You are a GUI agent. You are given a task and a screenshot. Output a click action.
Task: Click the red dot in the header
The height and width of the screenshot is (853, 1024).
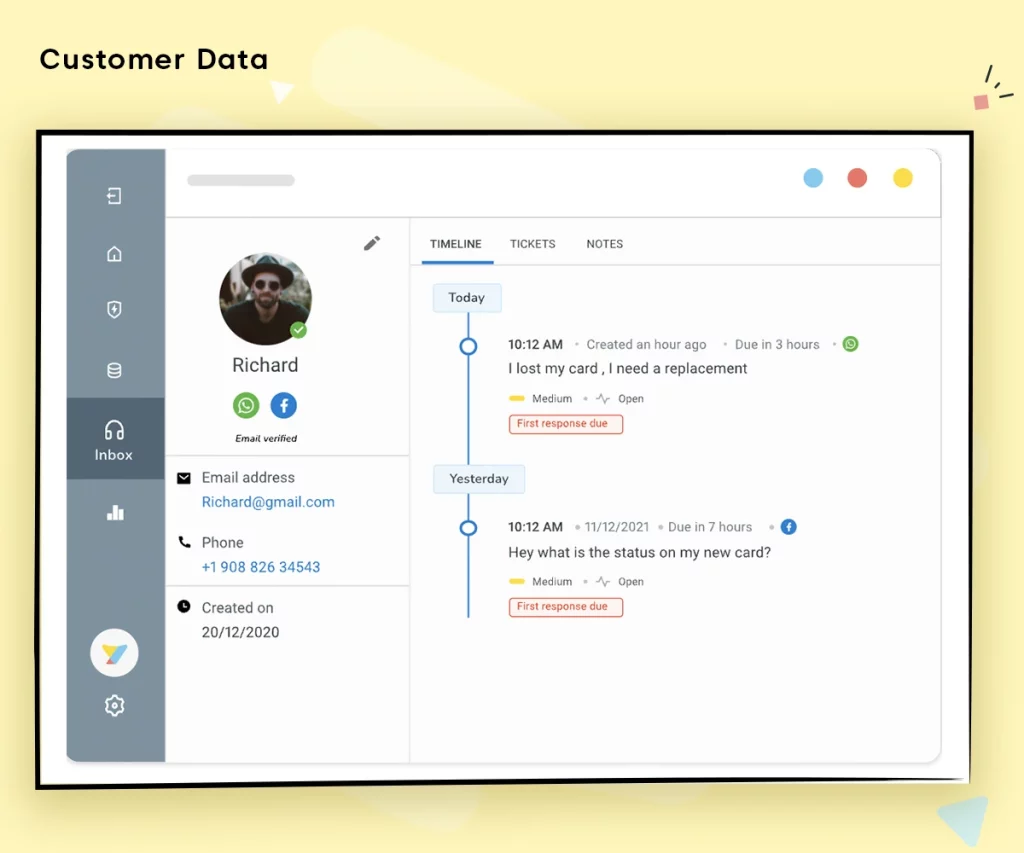point(857,178)
